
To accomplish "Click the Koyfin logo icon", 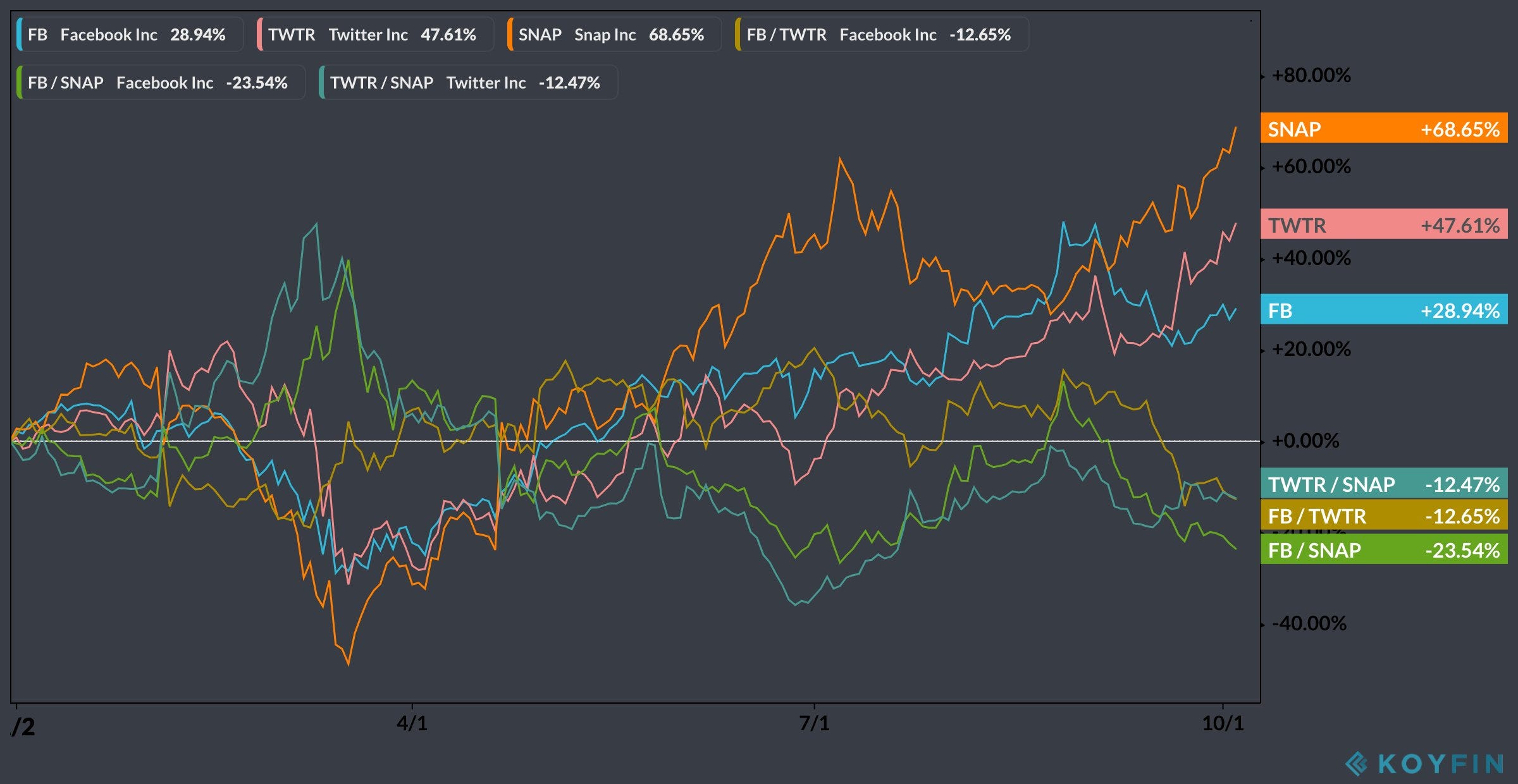I will point(1357,764).
